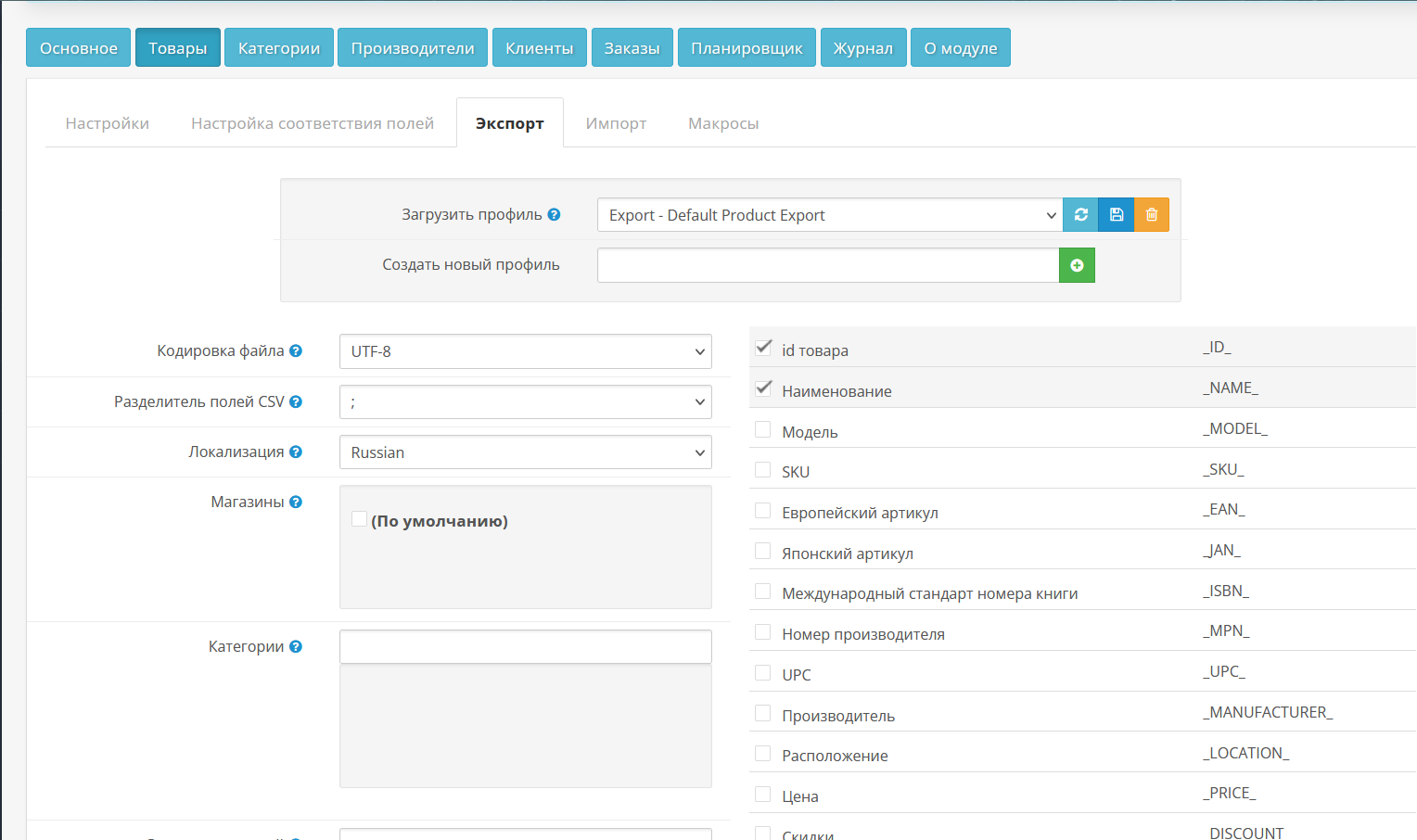Open the help tooltip beside Загрузить профиль
The image size is (1417, 840).
pyautogui.click(x=554, y=213)
